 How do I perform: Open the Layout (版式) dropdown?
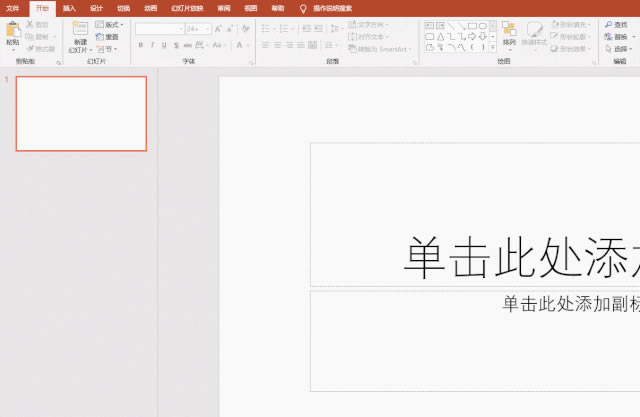click(109, 24)
